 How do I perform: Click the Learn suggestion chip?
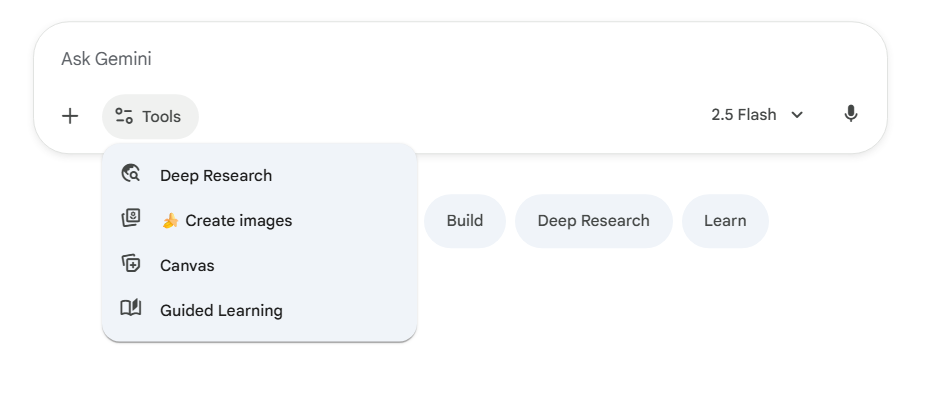click(725, 221)
